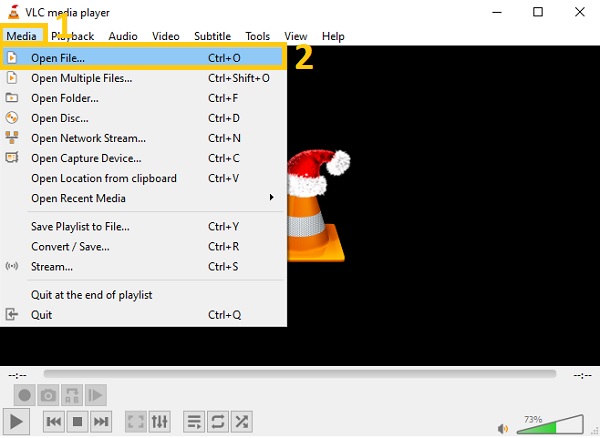Choose Open Multiple Files... entry

[143, 78]
